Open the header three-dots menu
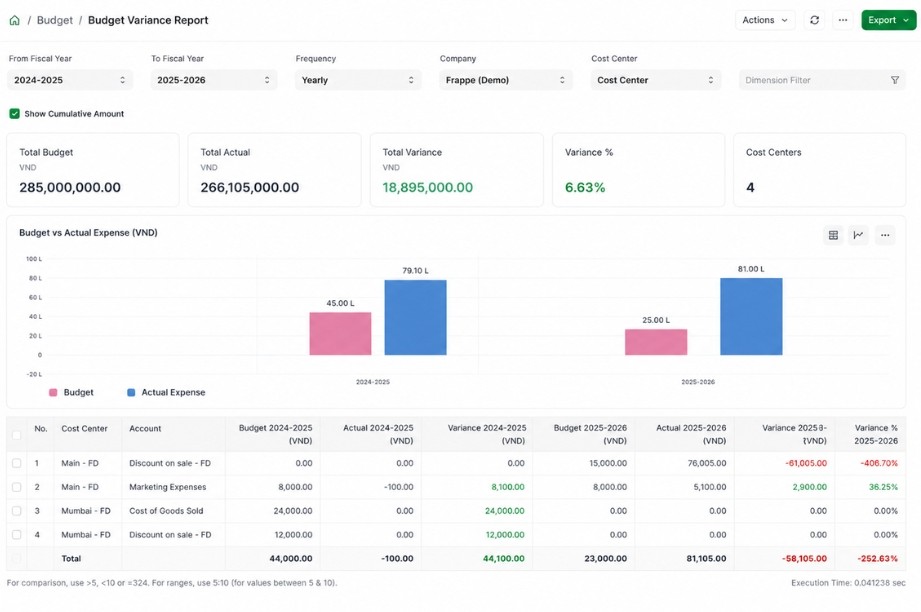921x612 pixels. click(843, 20)
